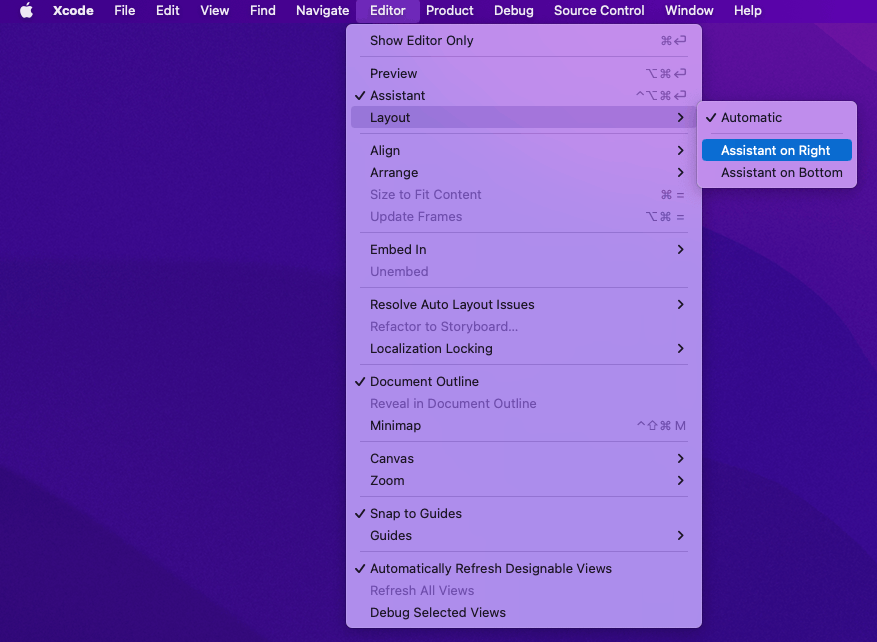Toggle the Minimap option

pos(524,426)
